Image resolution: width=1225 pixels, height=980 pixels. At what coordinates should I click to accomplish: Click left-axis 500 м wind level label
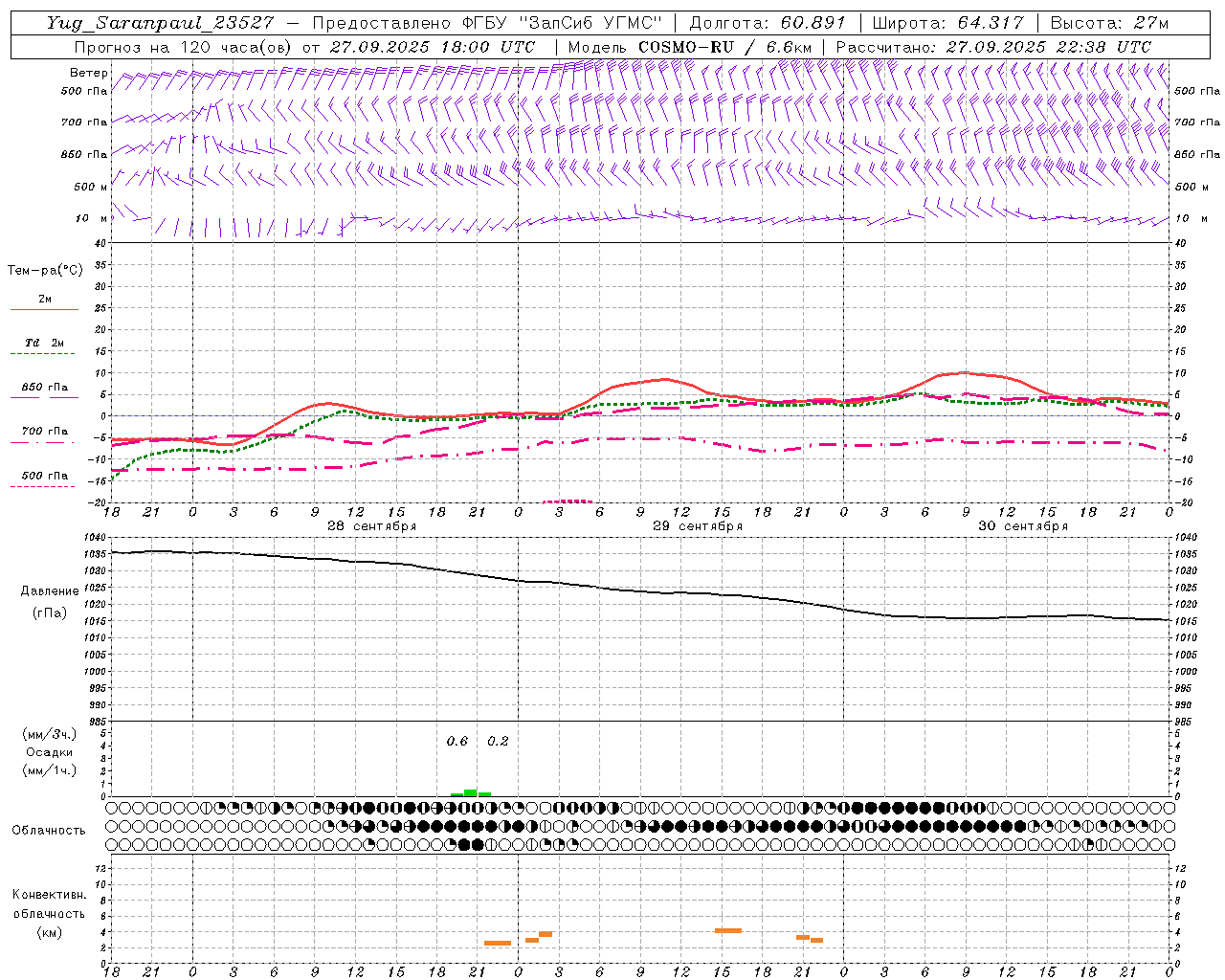pos(91,187)
